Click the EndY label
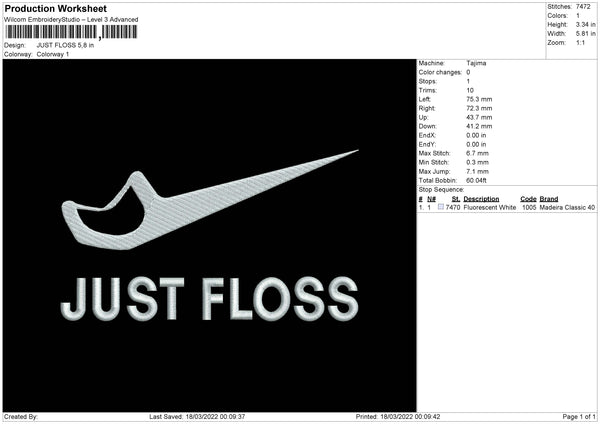 pyautogui.click(x=427, y=145)
